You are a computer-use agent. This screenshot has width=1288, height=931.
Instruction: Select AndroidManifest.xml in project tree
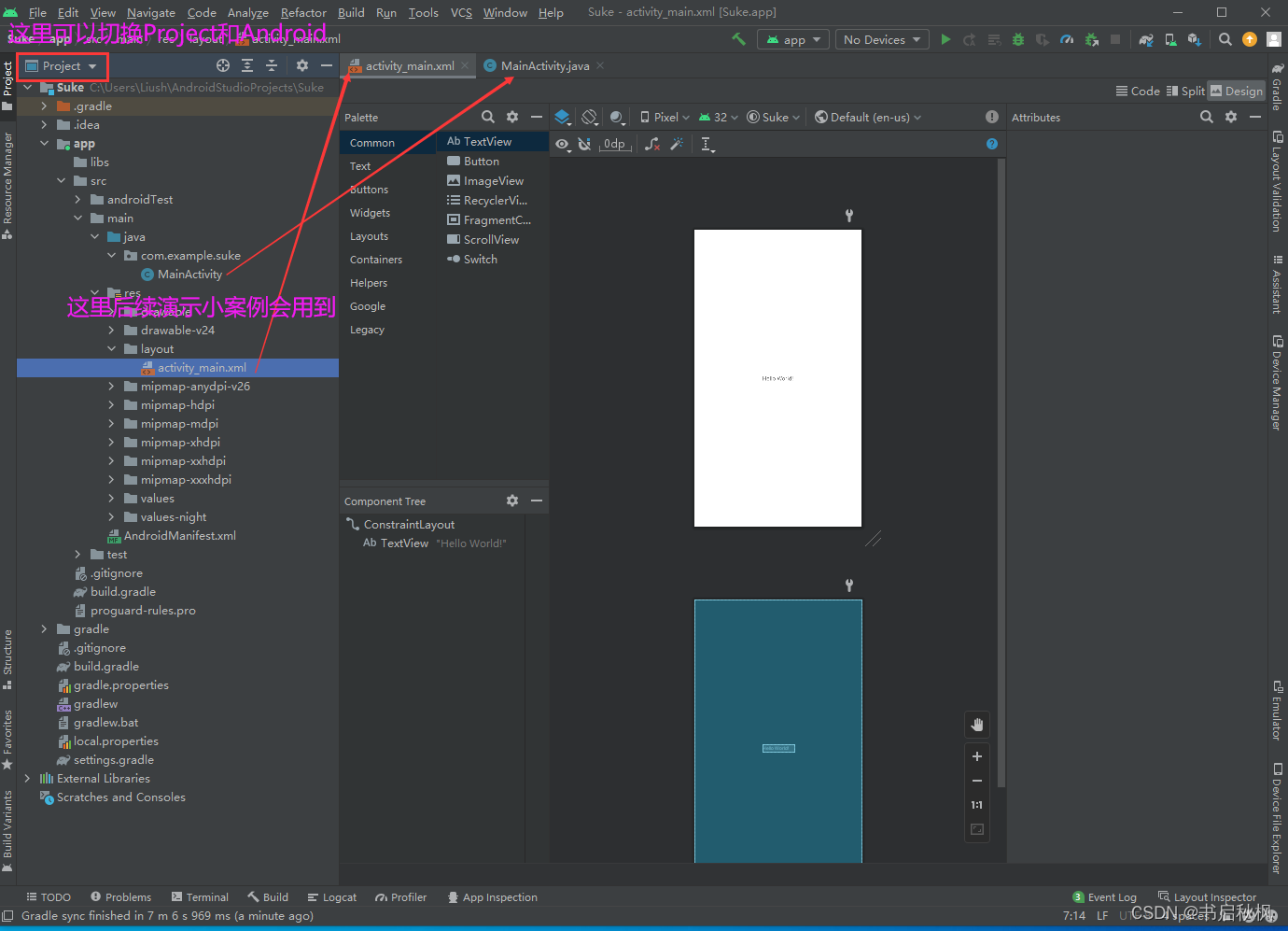pos(179,536)
